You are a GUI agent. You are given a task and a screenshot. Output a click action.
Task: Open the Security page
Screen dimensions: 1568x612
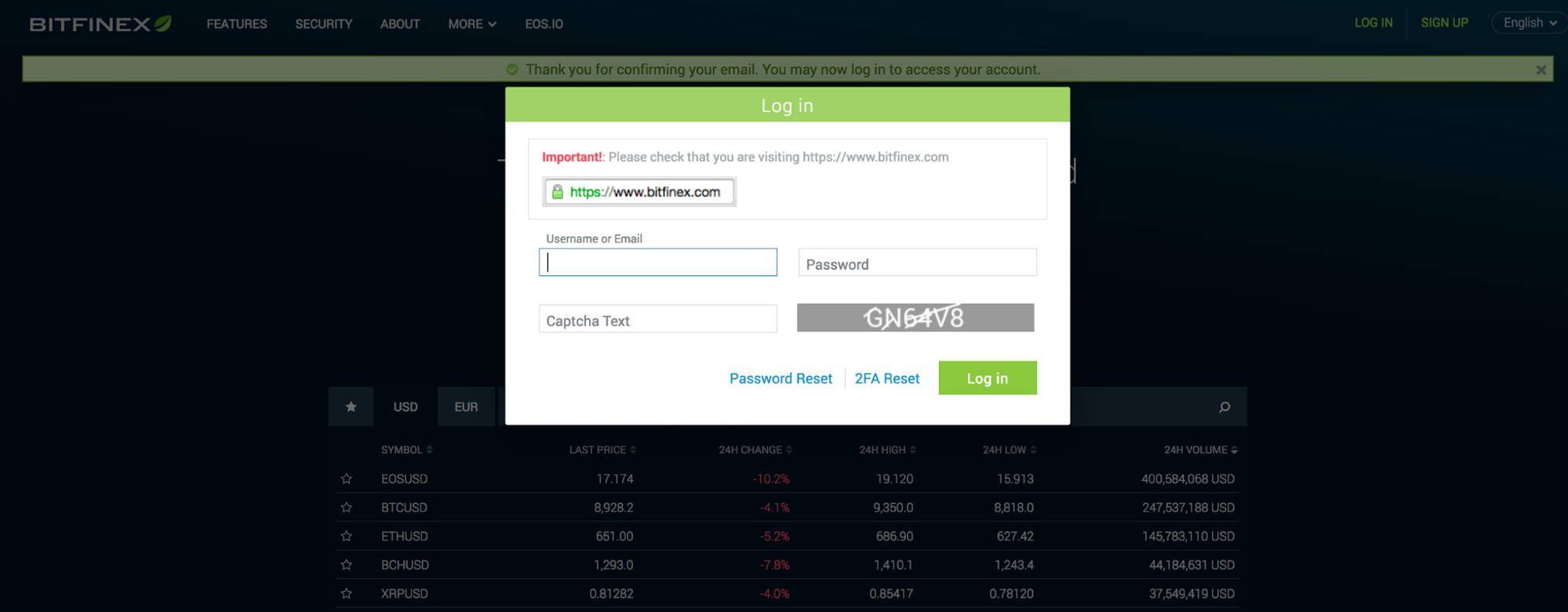point(324,24)
